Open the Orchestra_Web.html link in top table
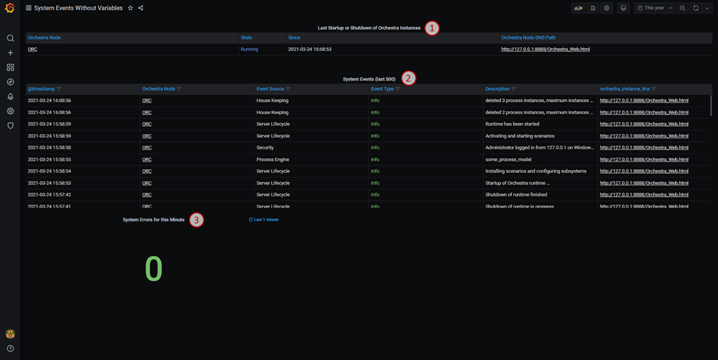718x360 pixels. click(x=545, y=49)
